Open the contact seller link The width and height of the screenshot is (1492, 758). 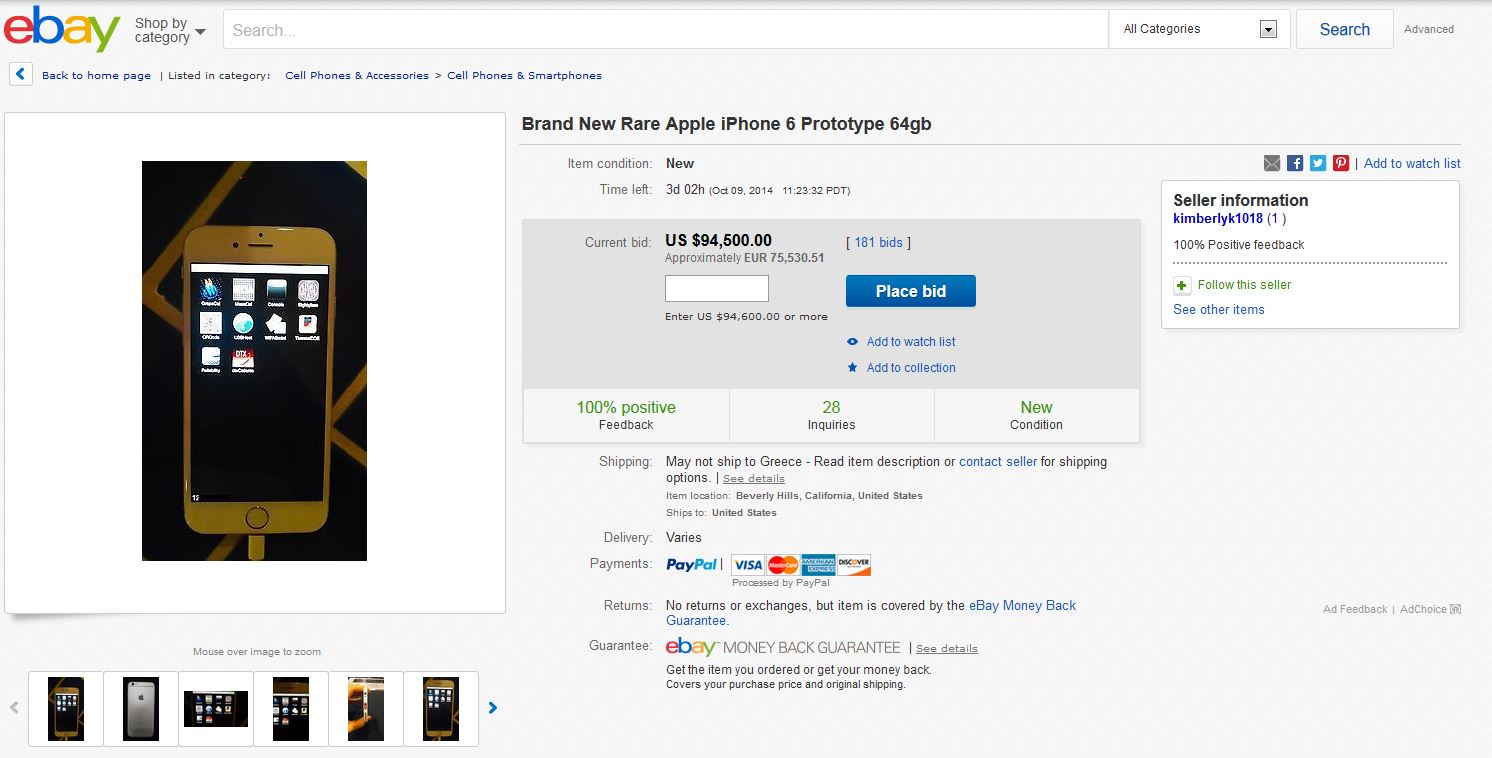[x=997, y=461]
